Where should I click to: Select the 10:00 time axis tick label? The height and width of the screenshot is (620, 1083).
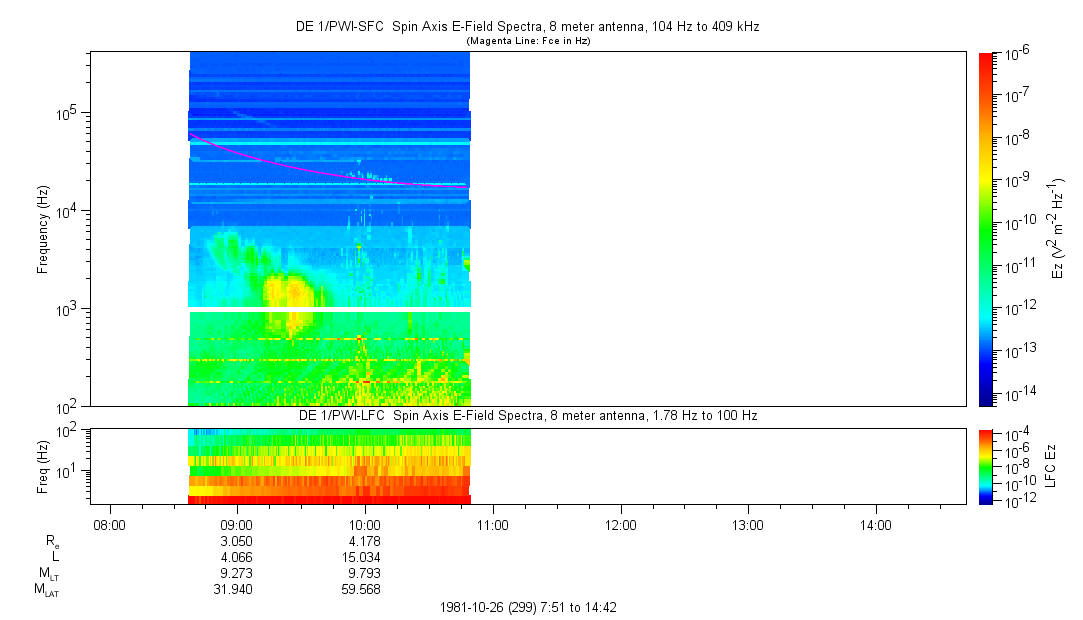tap(364, 524)
